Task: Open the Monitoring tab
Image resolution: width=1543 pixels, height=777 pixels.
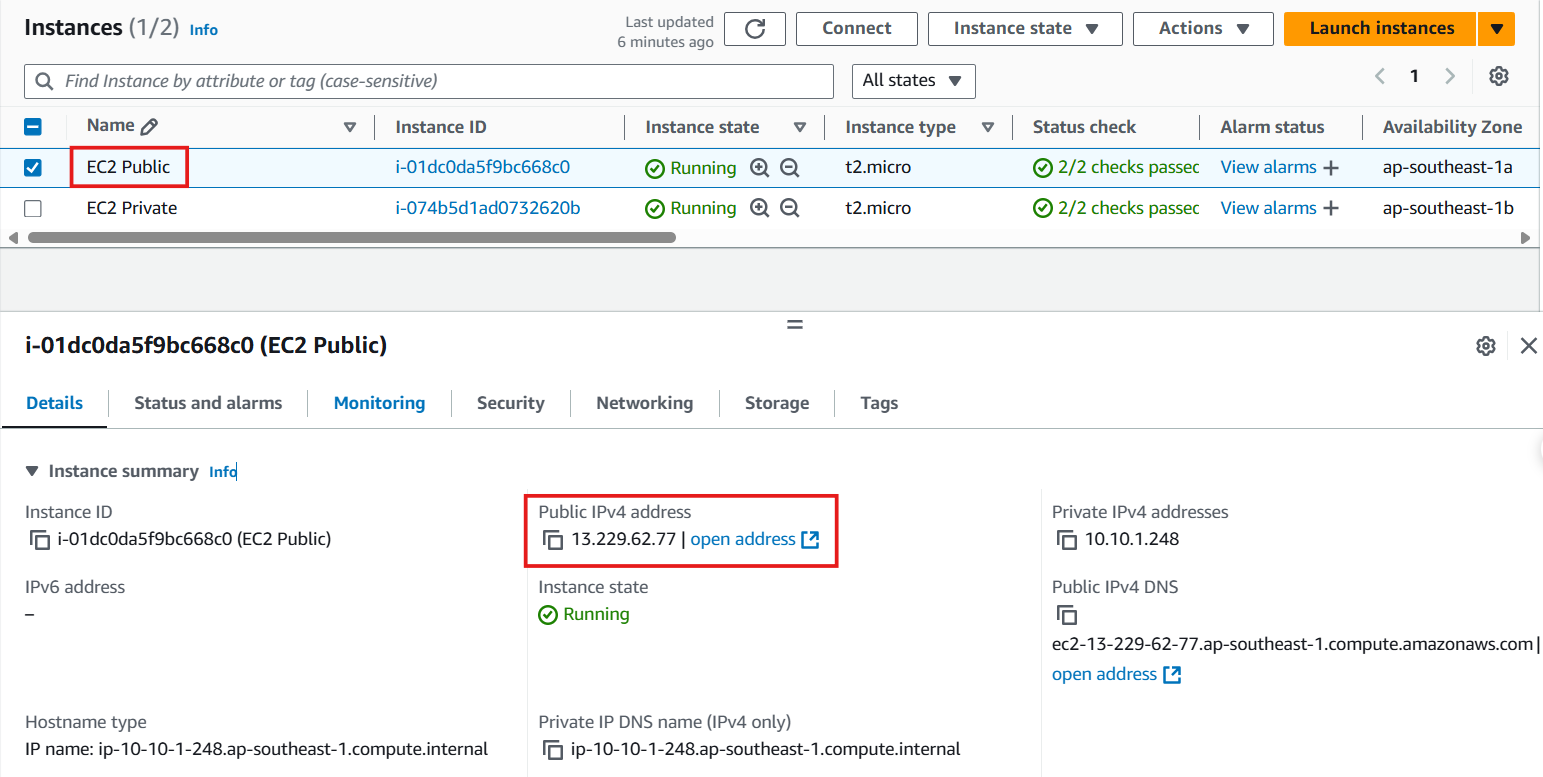Action: pos(379,403)
